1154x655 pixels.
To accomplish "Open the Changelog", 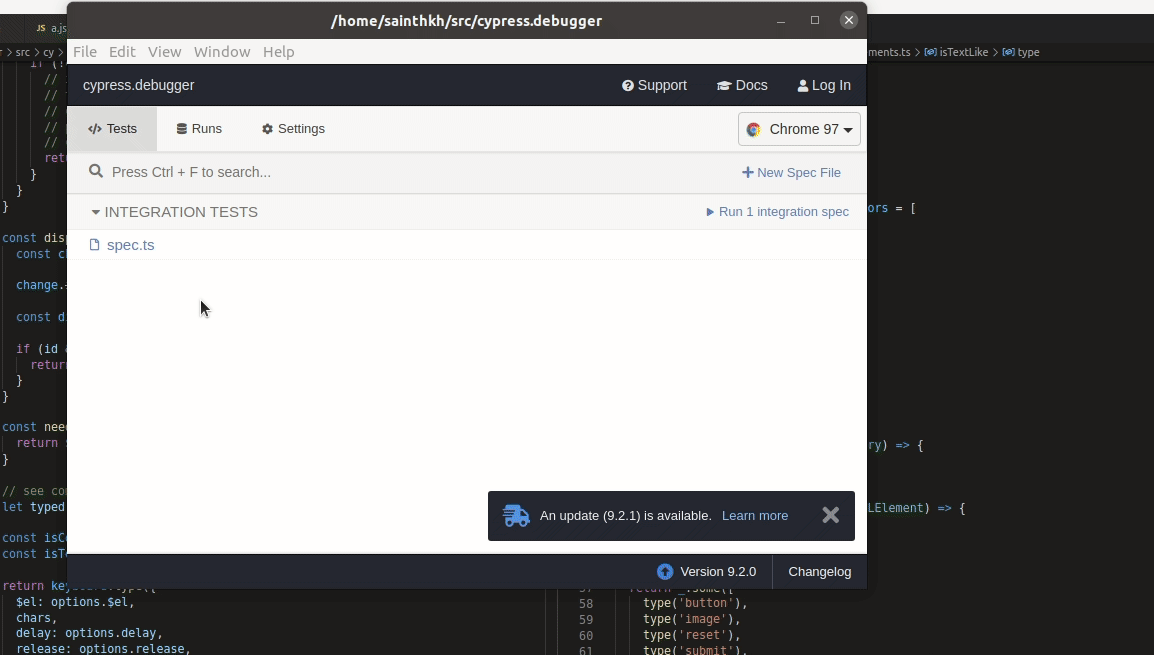I will pos(820,571).
